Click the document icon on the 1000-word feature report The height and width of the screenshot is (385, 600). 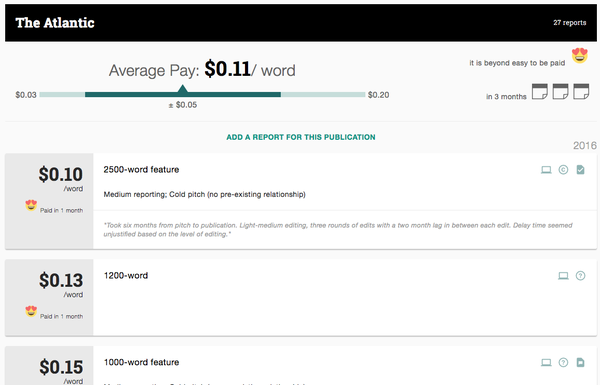coord(580,362)
